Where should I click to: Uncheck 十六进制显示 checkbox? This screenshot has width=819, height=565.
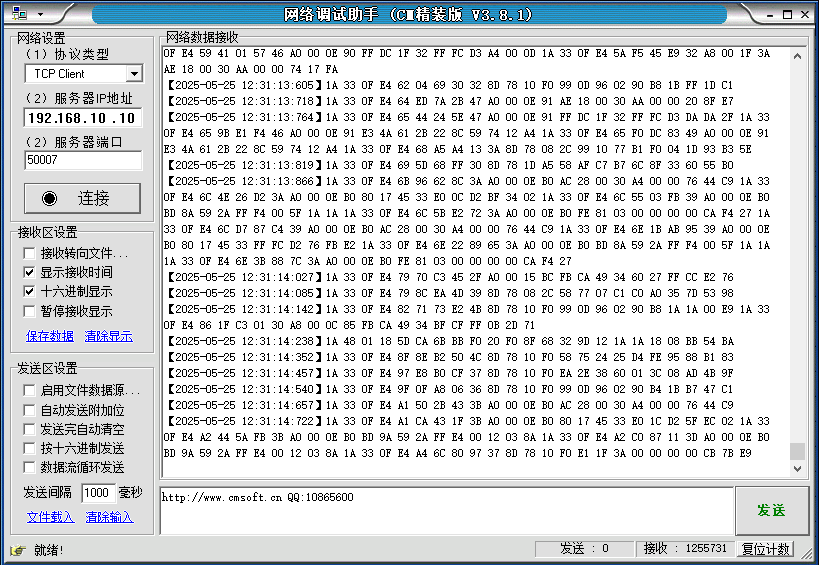pos(29,291)
